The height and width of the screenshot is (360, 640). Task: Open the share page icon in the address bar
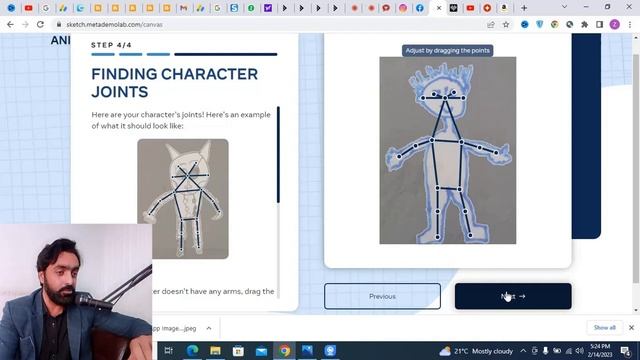(x=491, y=24)
